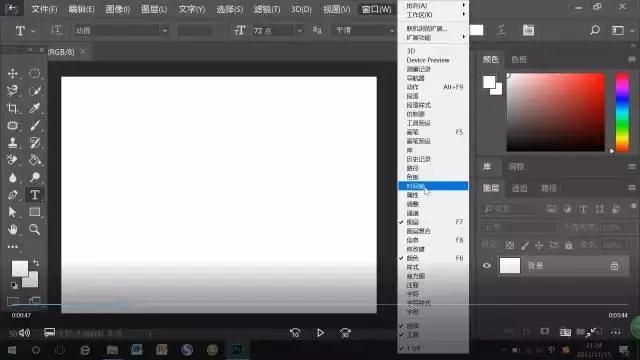Screen dimensions: 640x360
Task: Open the font family dropdown
Action: click(164, 31)
